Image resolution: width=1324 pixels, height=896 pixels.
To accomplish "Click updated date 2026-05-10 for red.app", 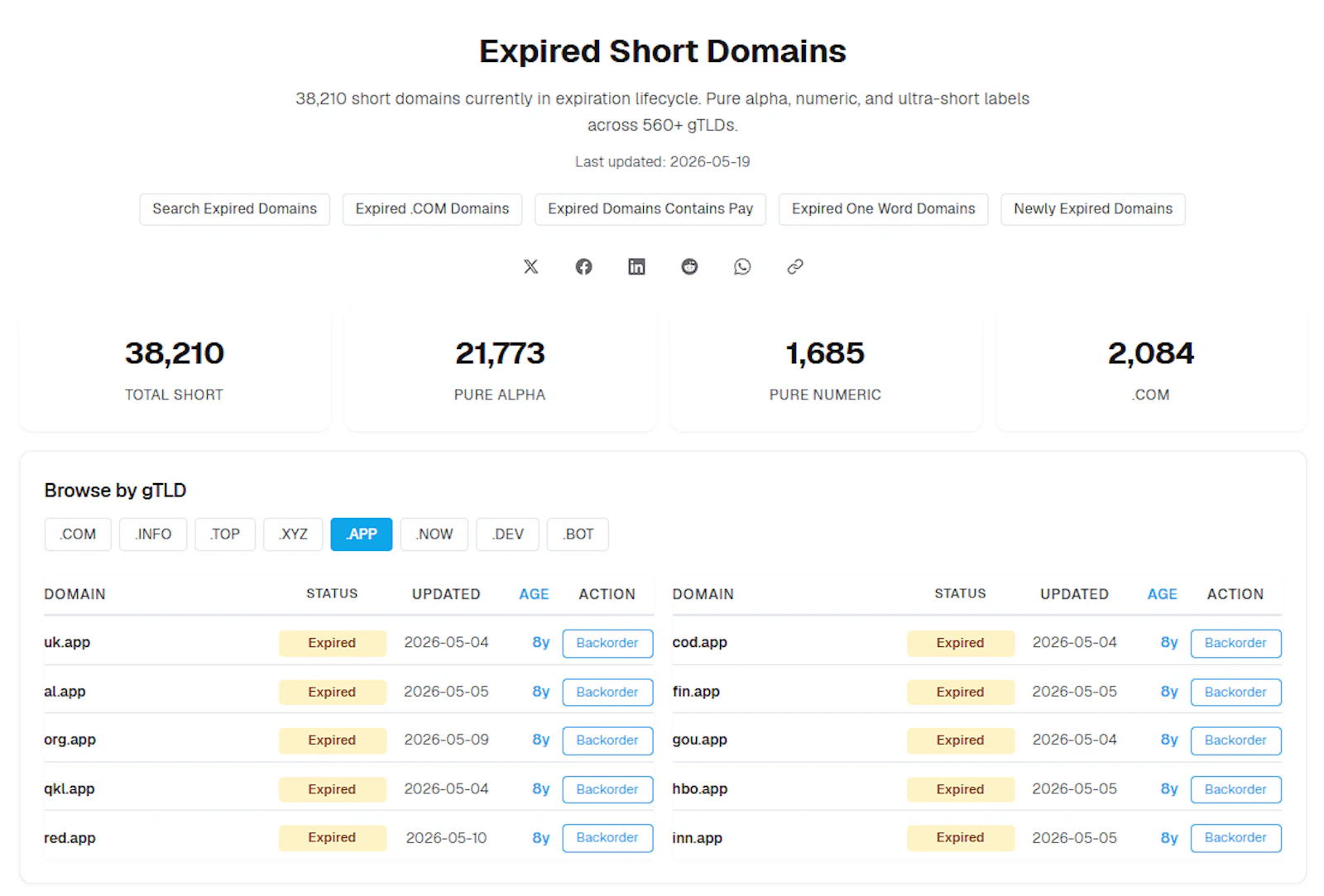I will pos(446,837).
